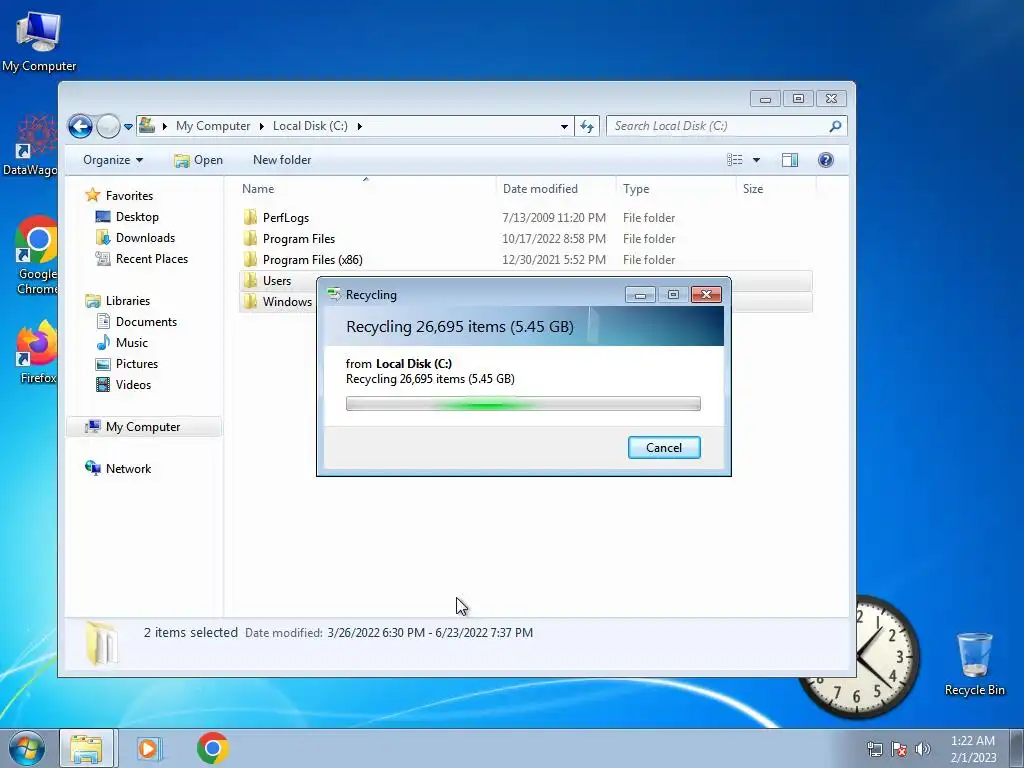
Task: Click the search magnifier icon
Action: click(x=835, y=126)
